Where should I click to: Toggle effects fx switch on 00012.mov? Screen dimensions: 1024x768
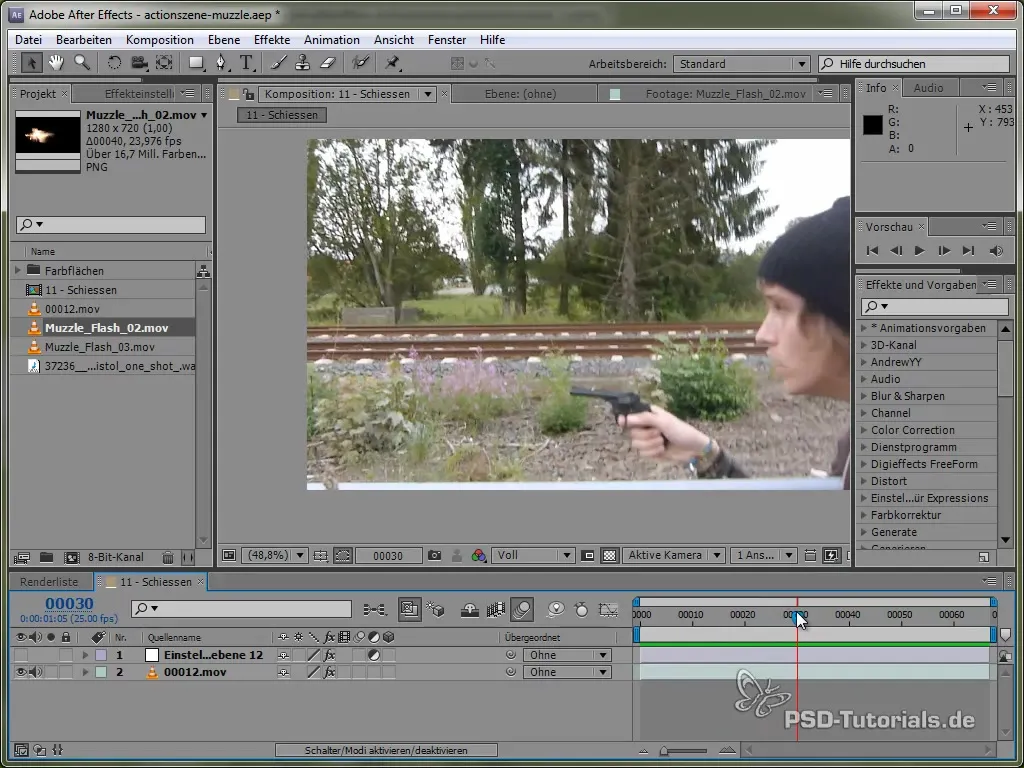click(329, 672)
